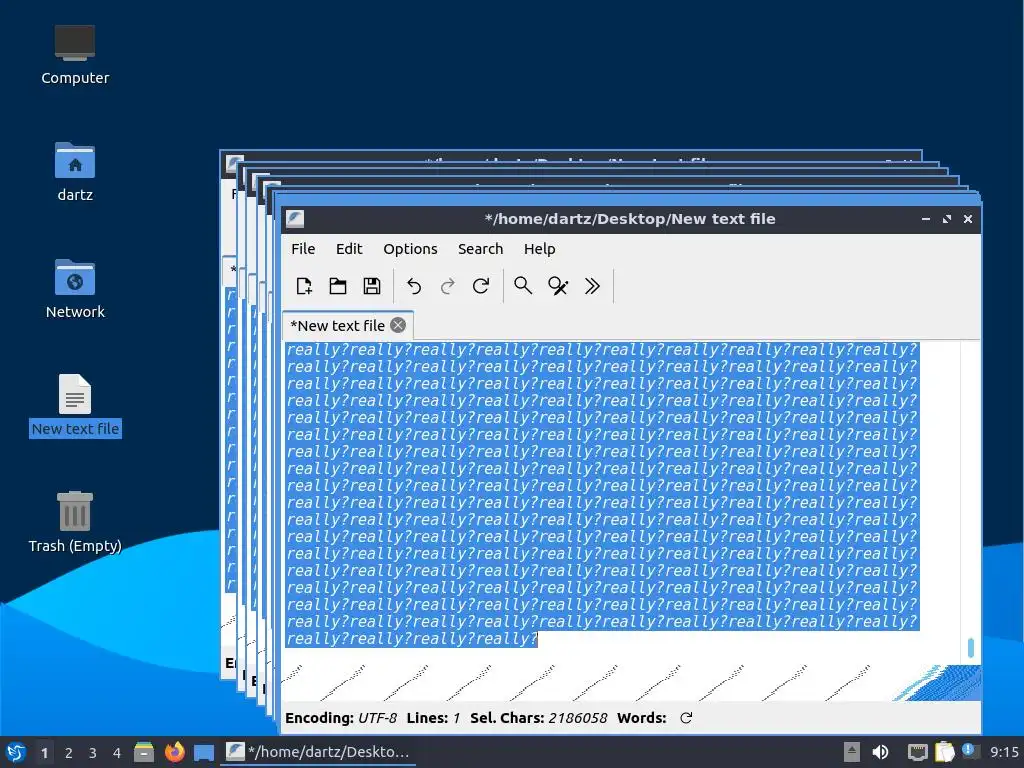
Task: Refresh the word count in status bar
Action: pos(686,718)
